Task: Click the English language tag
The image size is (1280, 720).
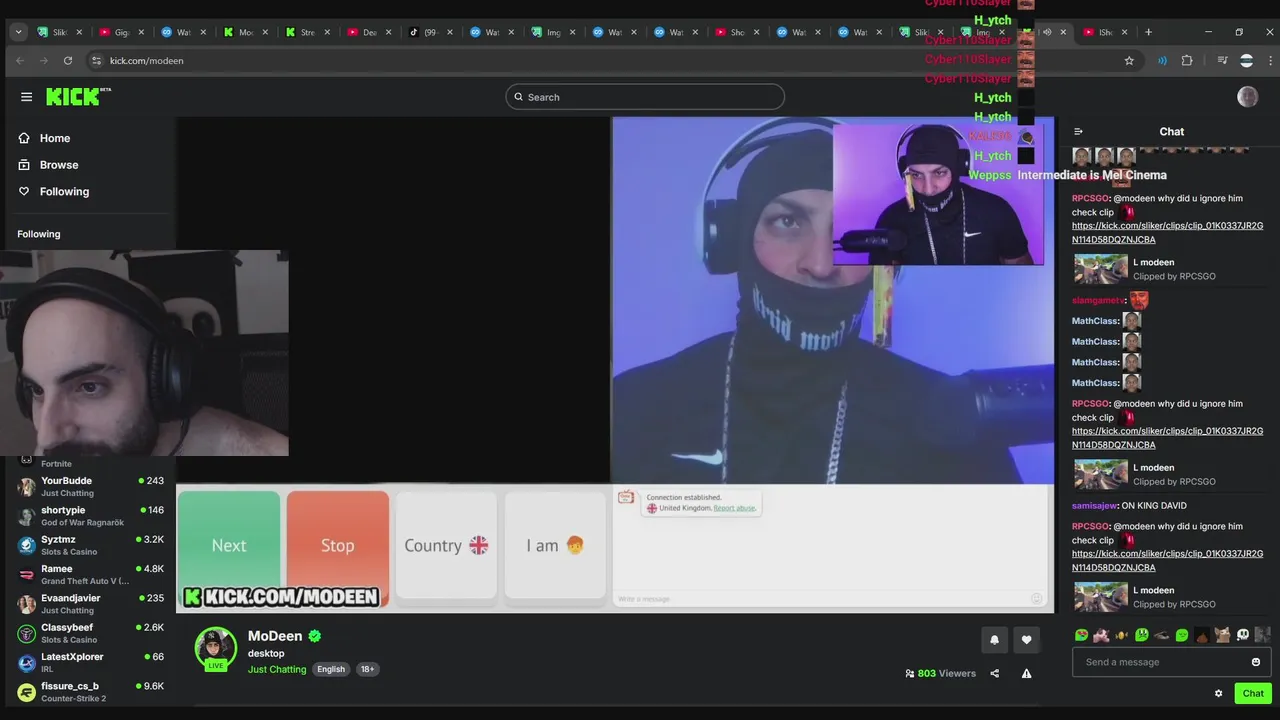Action: 331,669
